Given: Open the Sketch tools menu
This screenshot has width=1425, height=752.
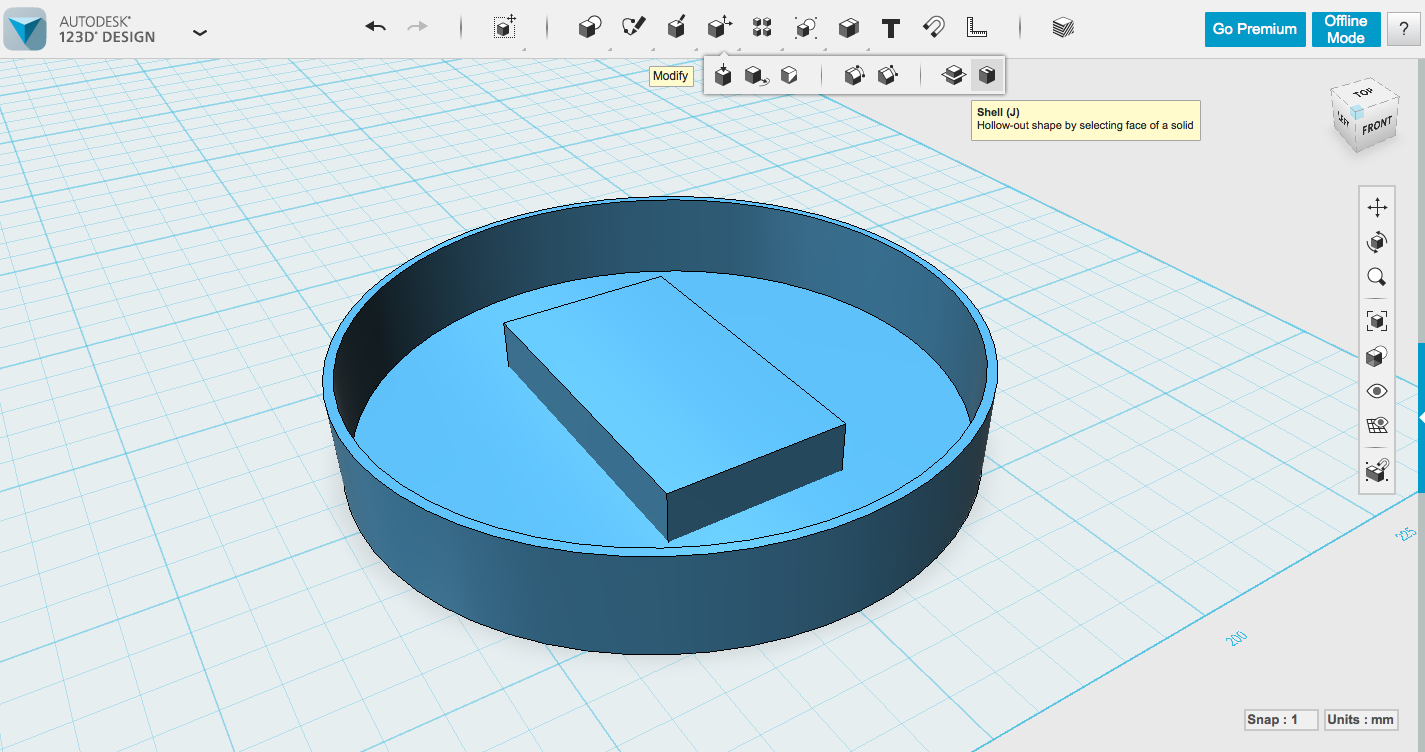Looking at the screenshot, I should point(633,28).
